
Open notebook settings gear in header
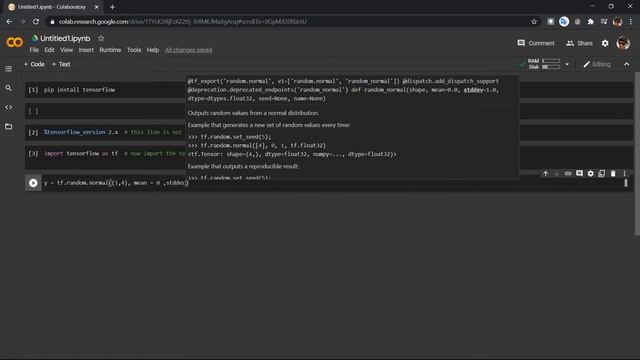coord(605,43)
